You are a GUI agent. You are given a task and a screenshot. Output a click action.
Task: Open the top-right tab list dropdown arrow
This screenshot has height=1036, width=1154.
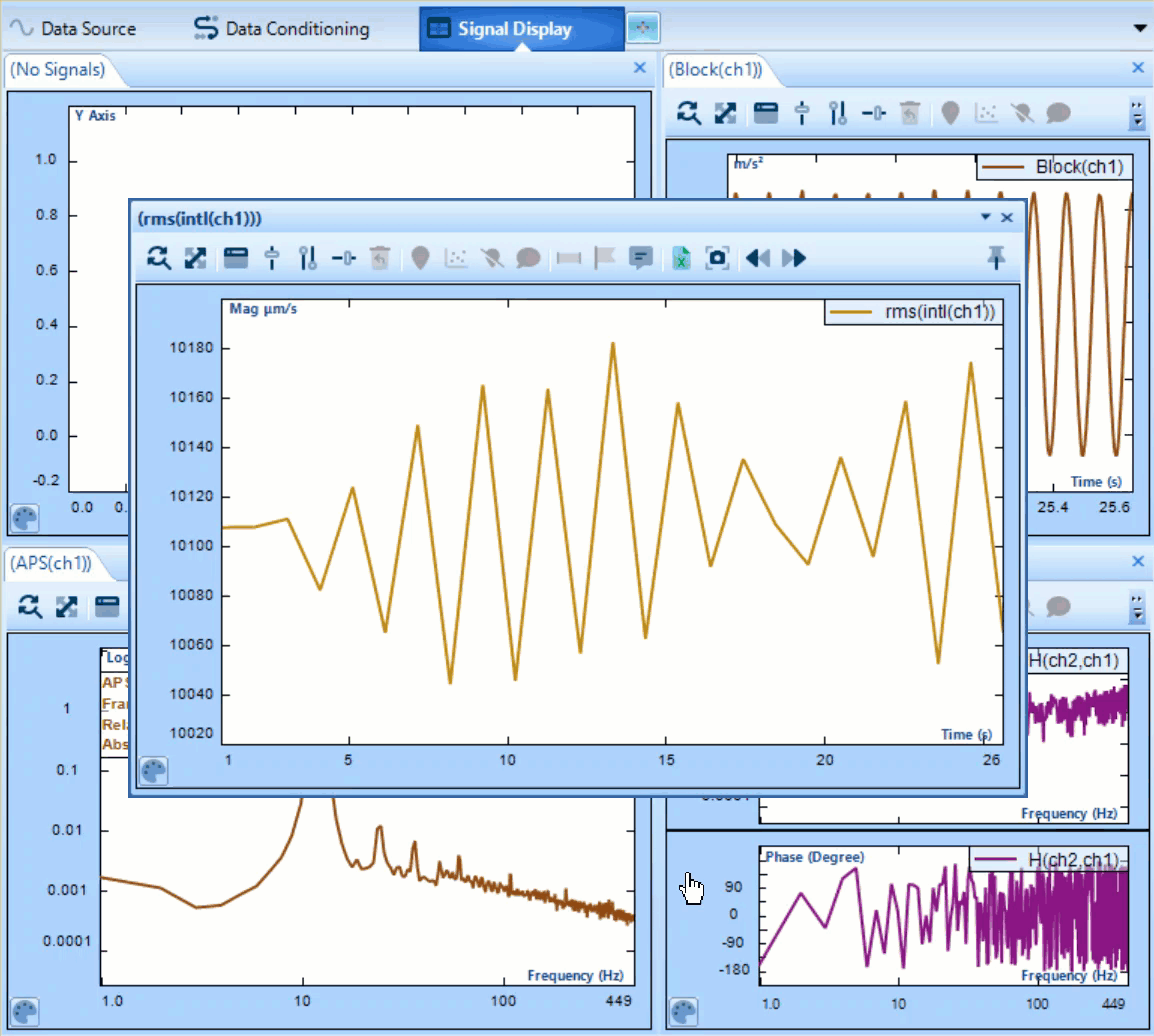1140,29
